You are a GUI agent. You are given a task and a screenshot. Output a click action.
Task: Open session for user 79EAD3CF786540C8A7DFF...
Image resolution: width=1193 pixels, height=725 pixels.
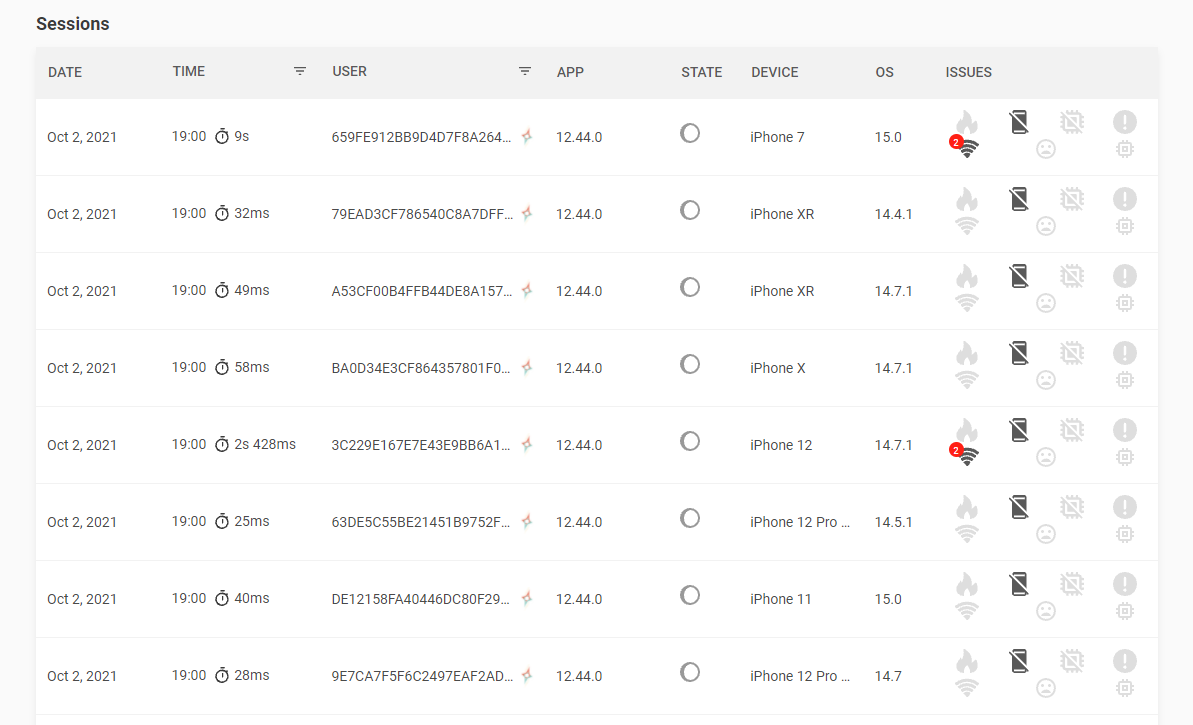[x=422, y=214]
